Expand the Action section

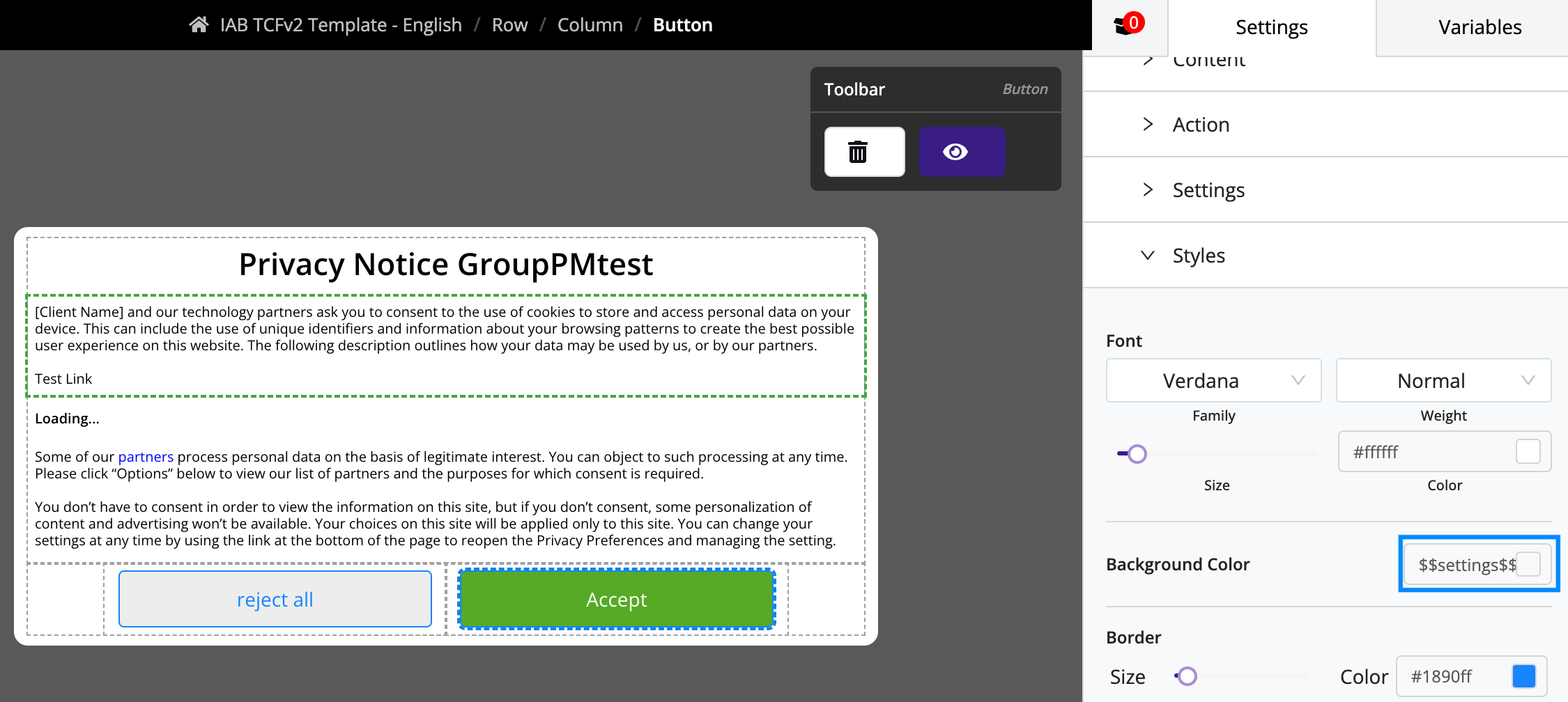[x=1325, y=125]
